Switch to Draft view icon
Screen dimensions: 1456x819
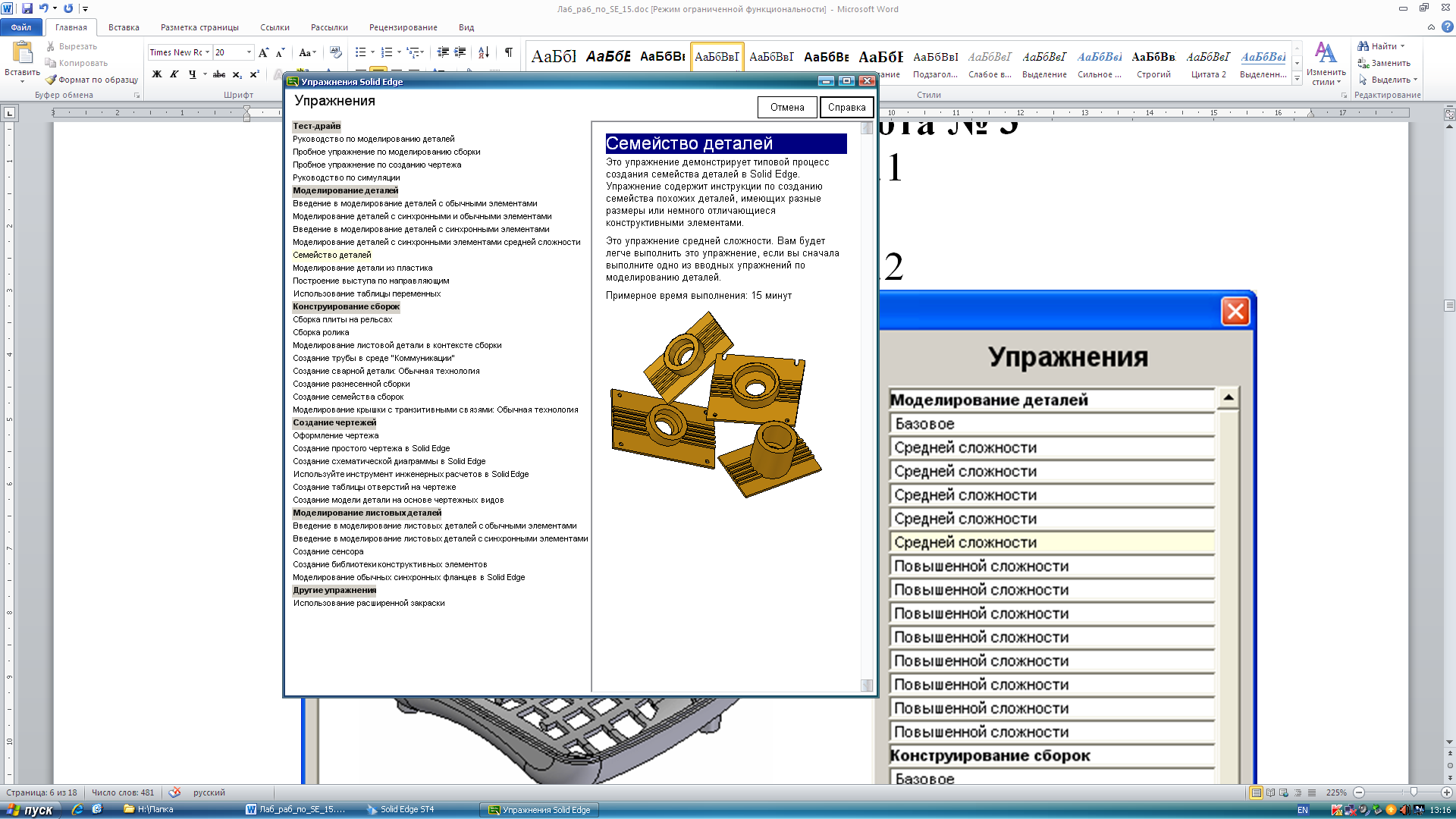pyautogui.click(x=1311, y=792)
